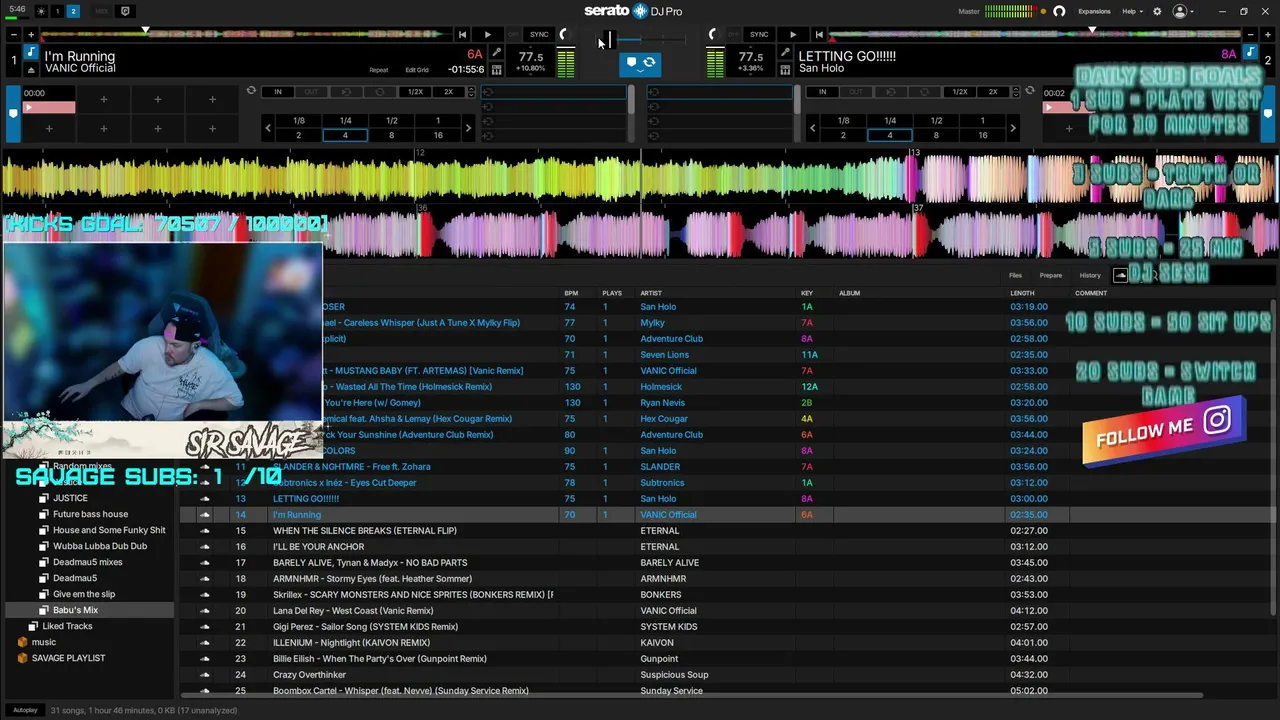1280x720 pixels.
Task: Select Babu's Mix crate
Action: tap(75, 610)
